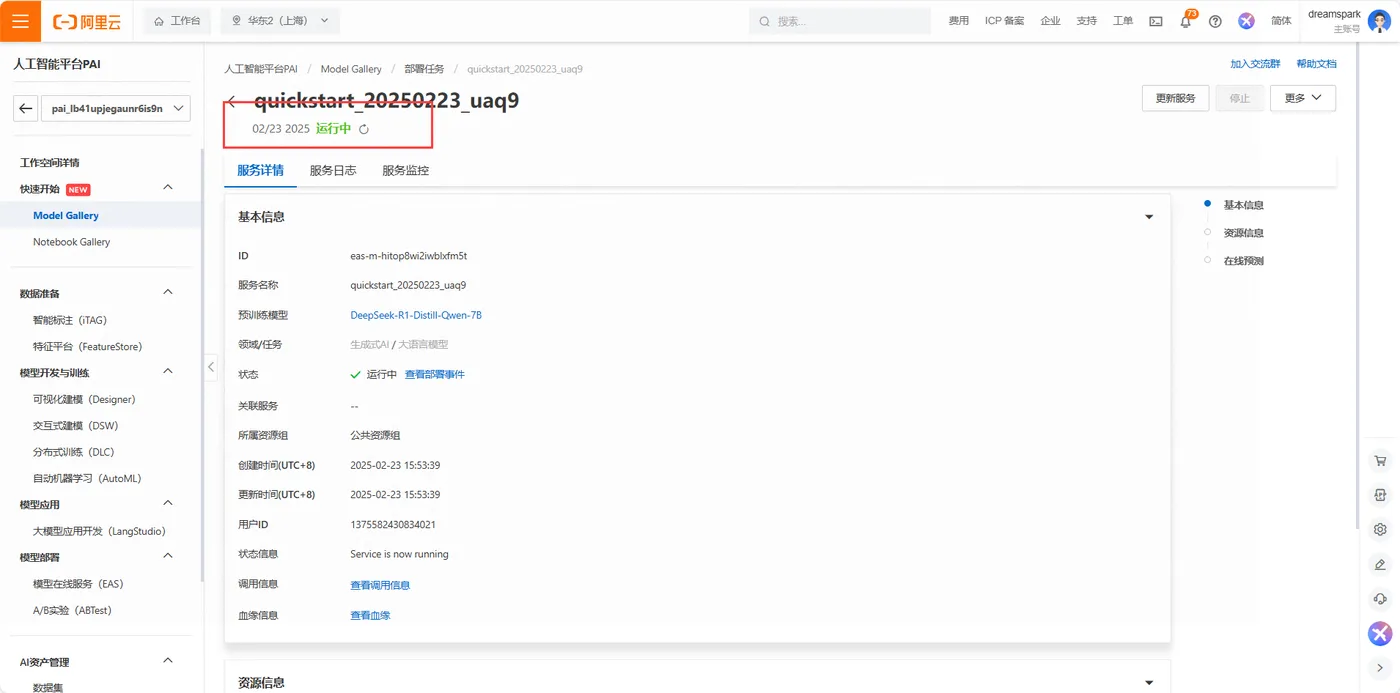1400x693 pixels.
Task: Jump to 资源信息 anchor on the right
Action: click(x=1244, y=233)
